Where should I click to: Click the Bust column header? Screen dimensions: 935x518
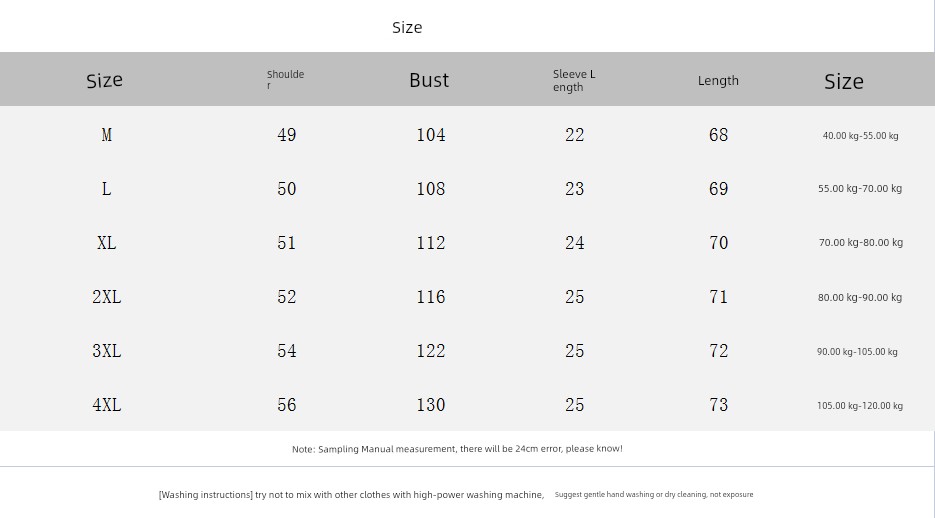pos(429,80)
